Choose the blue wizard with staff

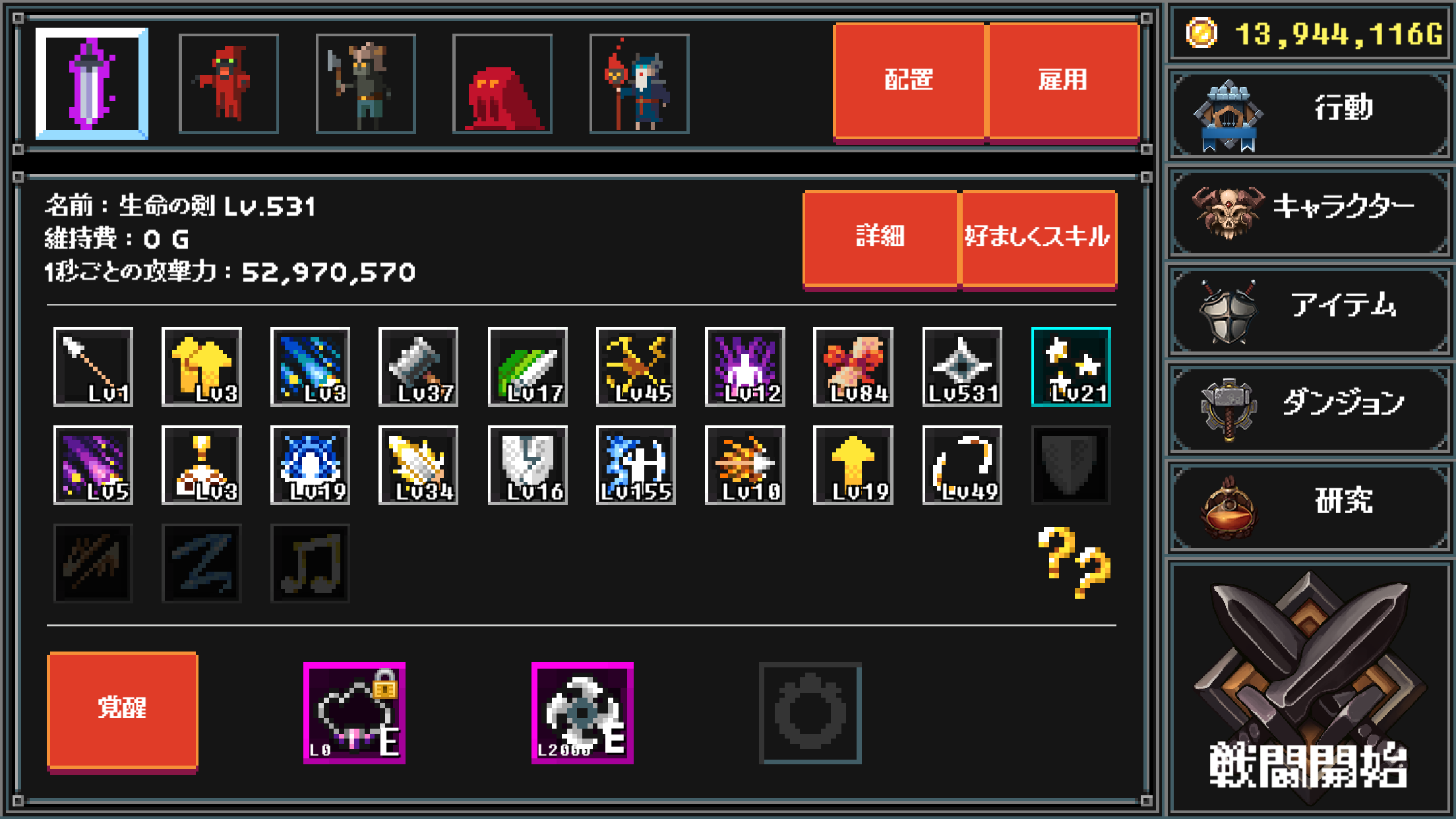click(640, 84)
